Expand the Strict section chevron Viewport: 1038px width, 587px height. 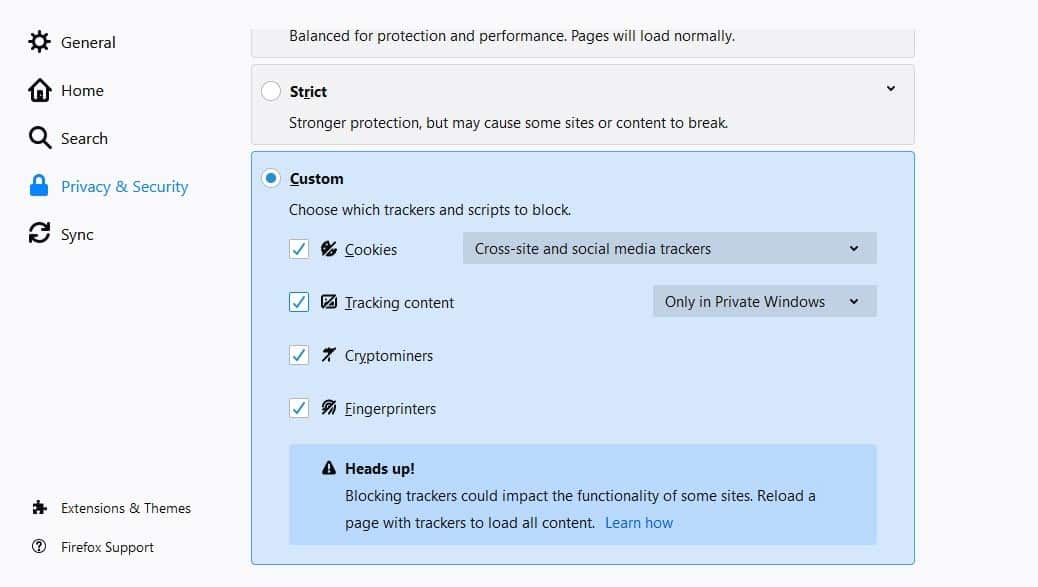(891, 88)
